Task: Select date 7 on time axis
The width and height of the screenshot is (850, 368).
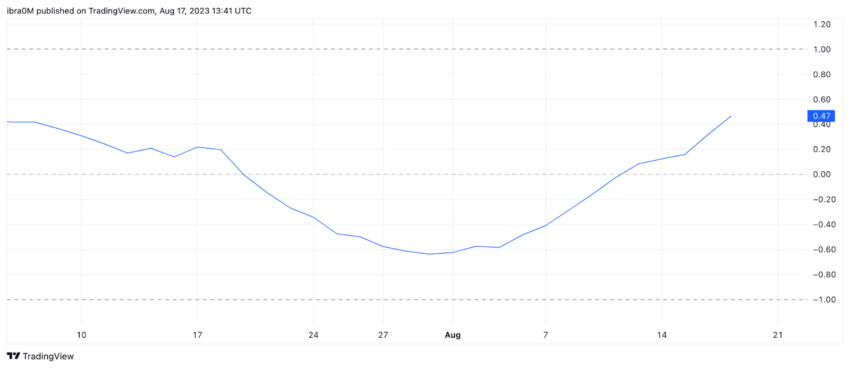Action: click(x=545, y=335)
